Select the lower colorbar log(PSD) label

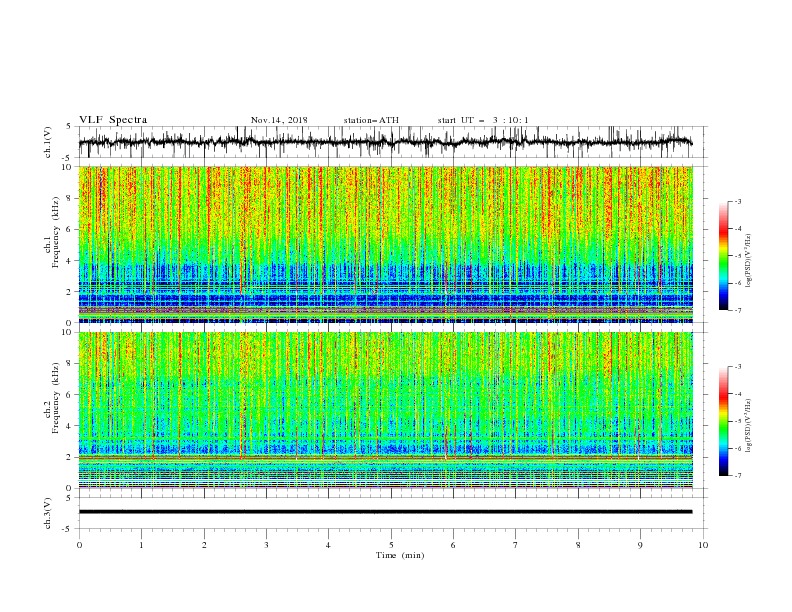(x=748, y=425)
